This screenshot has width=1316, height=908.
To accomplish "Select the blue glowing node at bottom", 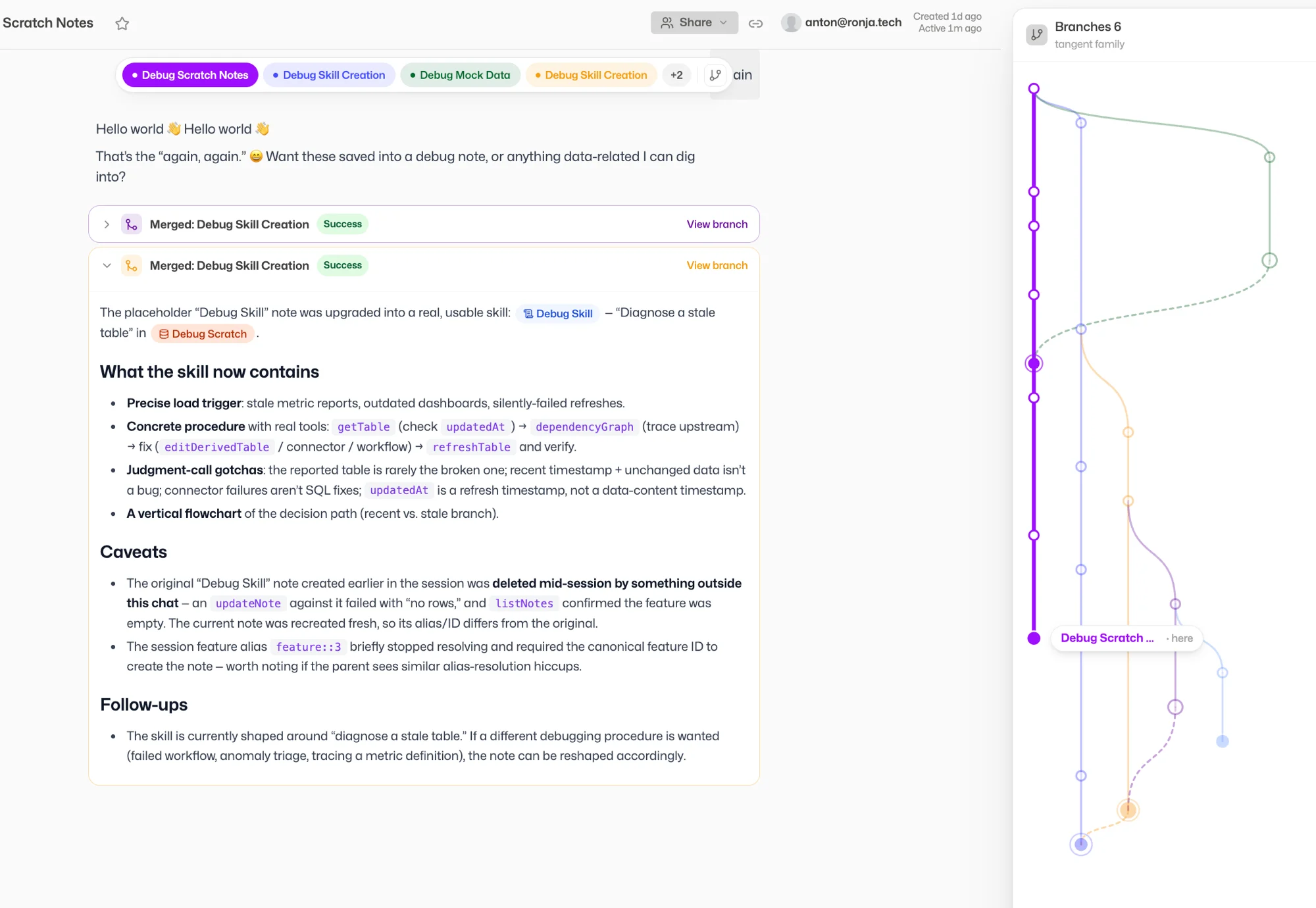I will tap(1080, 844).
